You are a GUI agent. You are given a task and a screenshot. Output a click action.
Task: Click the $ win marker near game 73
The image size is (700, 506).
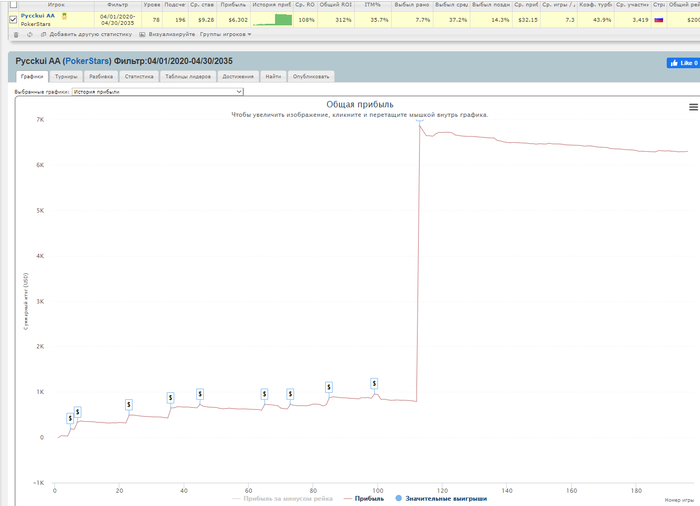(290, 394)
